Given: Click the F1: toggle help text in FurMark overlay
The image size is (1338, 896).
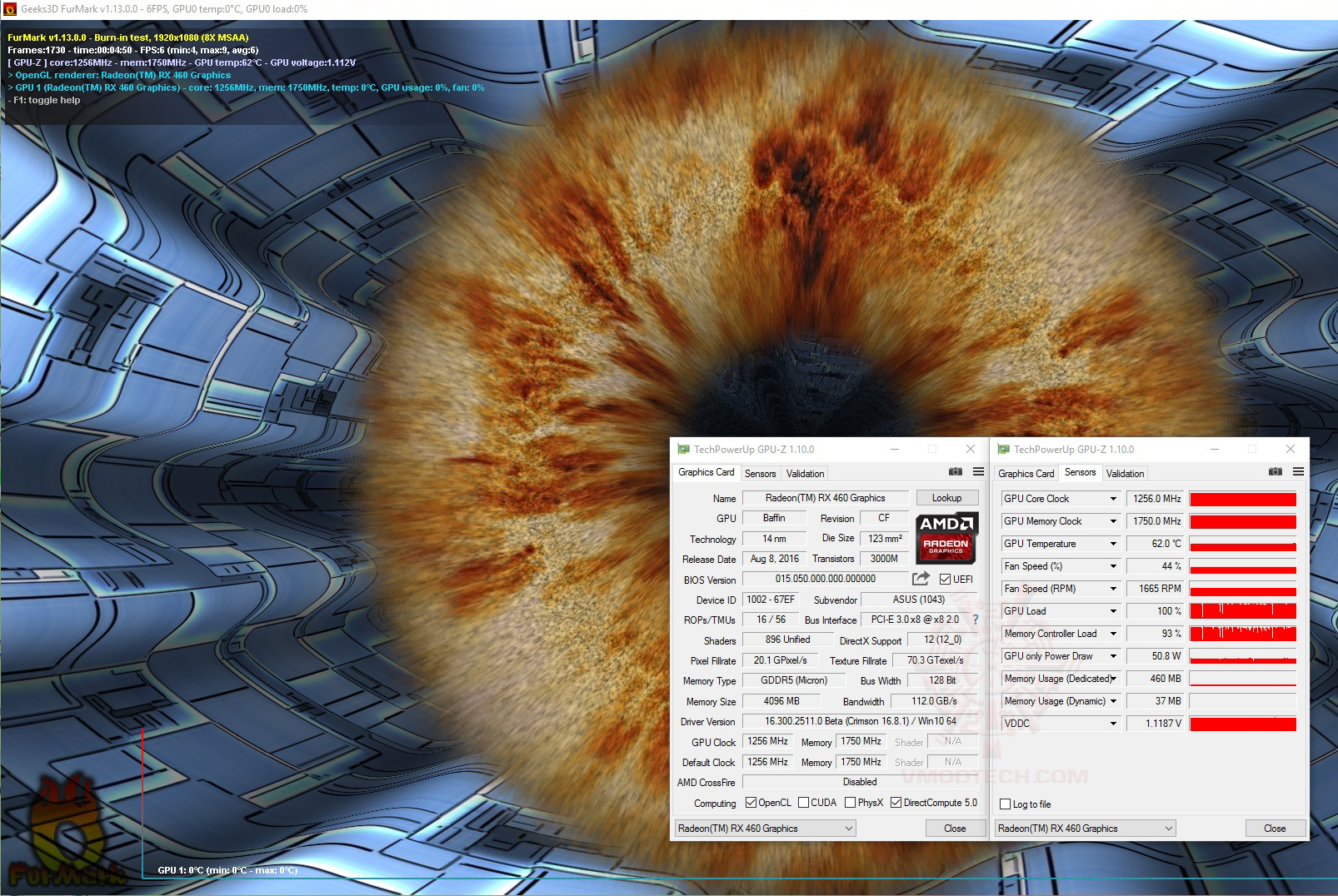Looking at the screenshot, I should [x=44, y=100].
